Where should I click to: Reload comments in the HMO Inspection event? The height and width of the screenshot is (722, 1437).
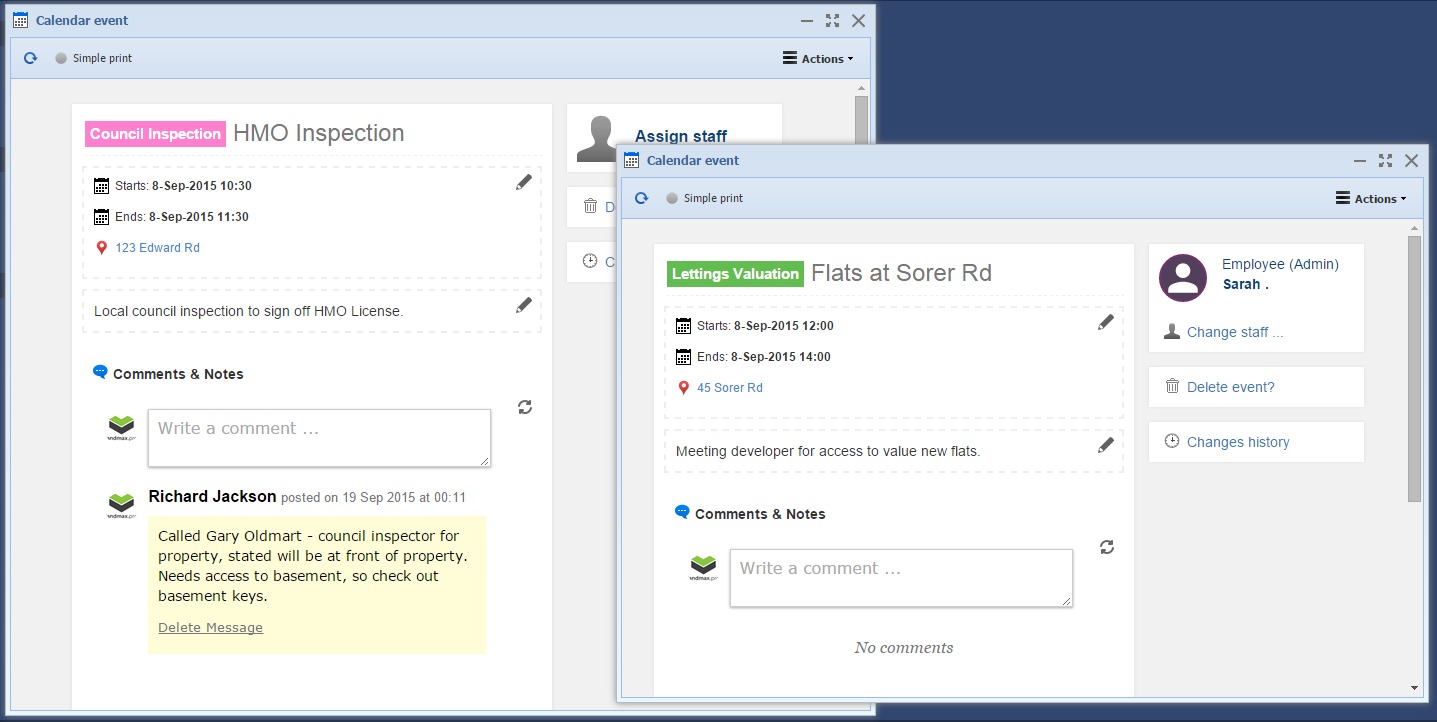pos(525,407)
